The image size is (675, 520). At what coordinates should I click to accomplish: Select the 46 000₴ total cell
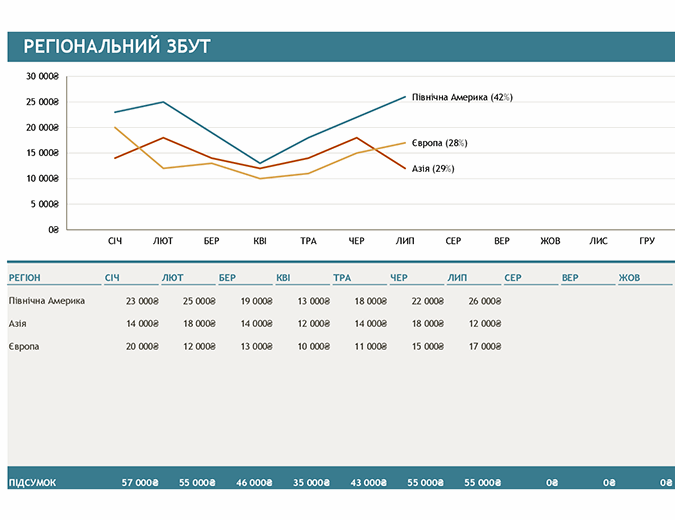coord(255,482)
